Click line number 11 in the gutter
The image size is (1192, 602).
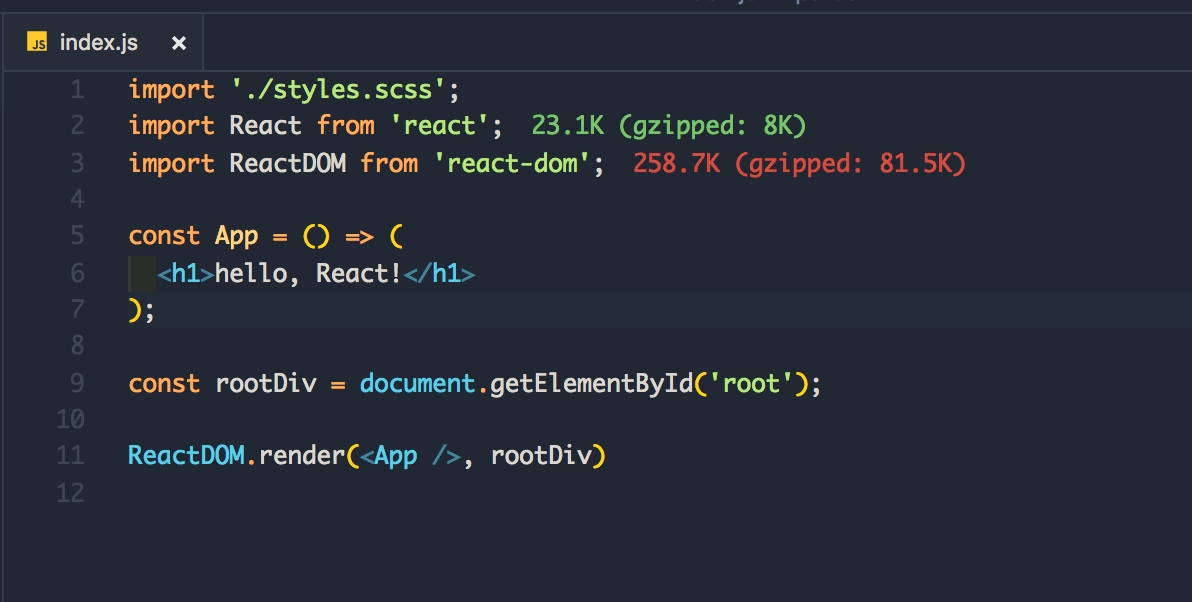70,456
